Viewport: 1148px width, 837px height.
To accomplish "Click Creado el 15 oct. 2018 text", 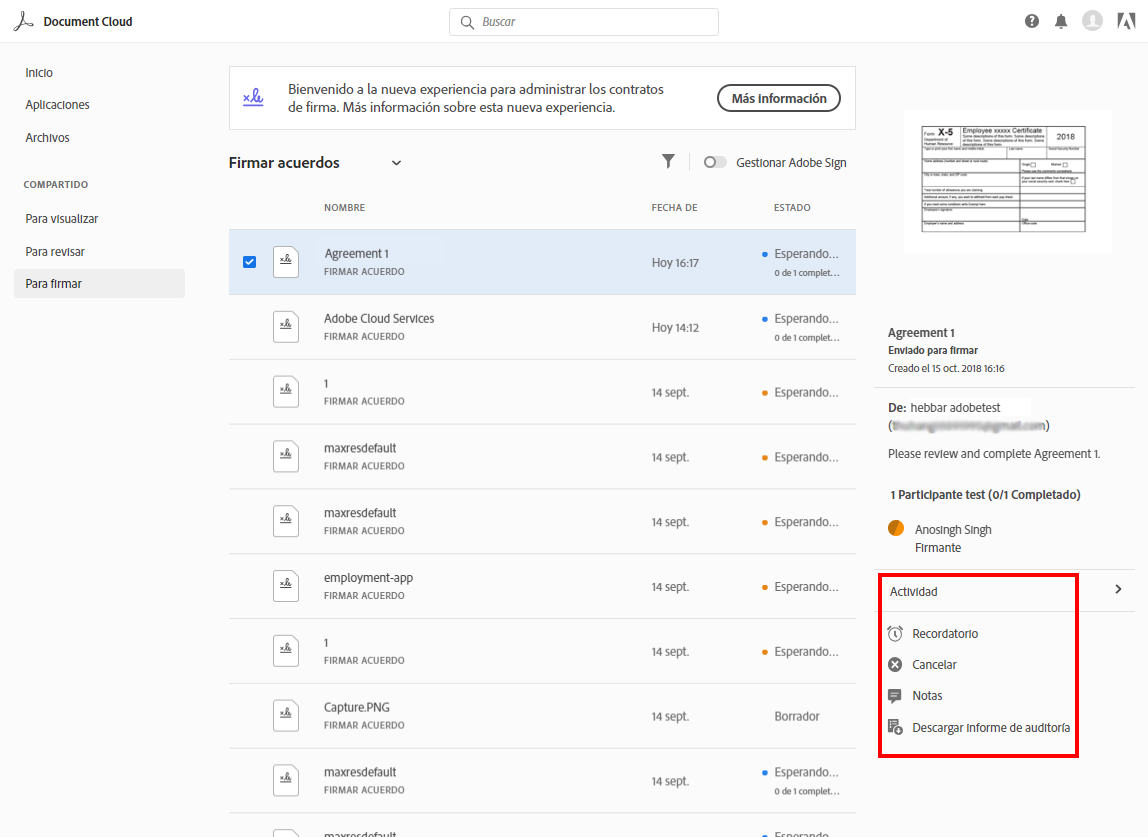I will tap(946, 368).
